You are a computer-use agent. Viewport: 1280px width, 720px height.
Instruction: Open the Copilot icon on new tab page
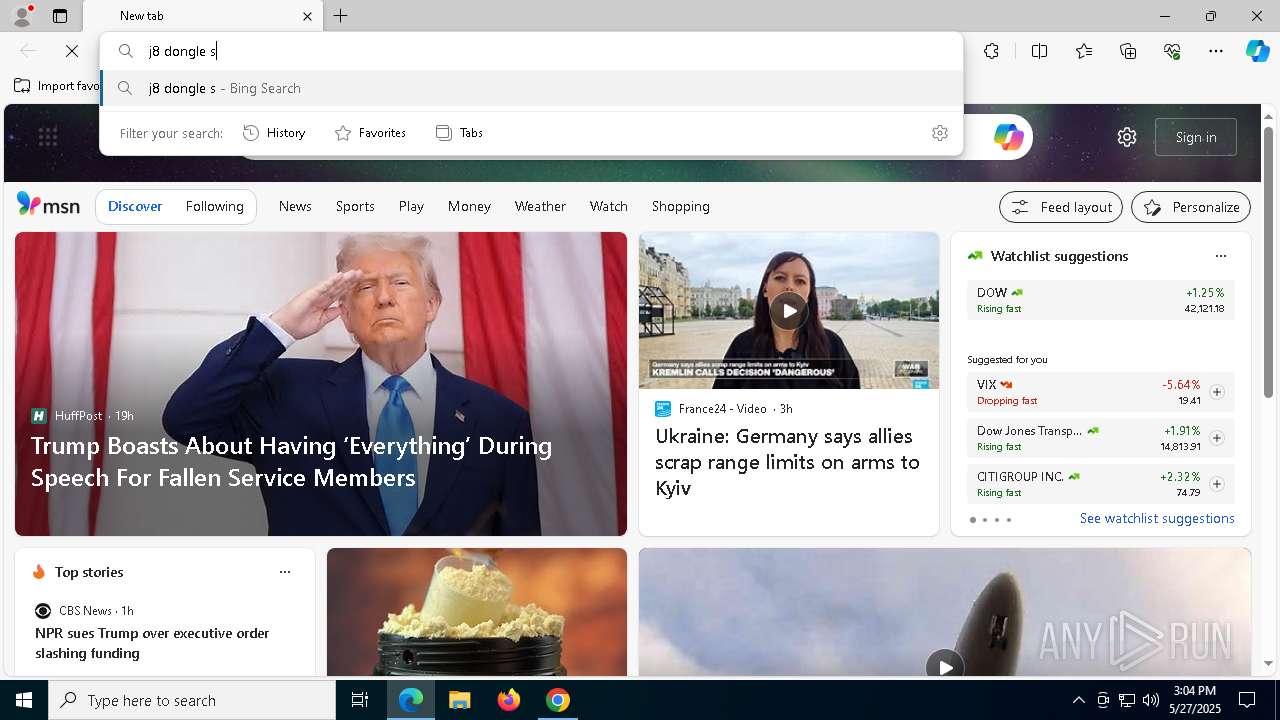[x=1008, y=137]
